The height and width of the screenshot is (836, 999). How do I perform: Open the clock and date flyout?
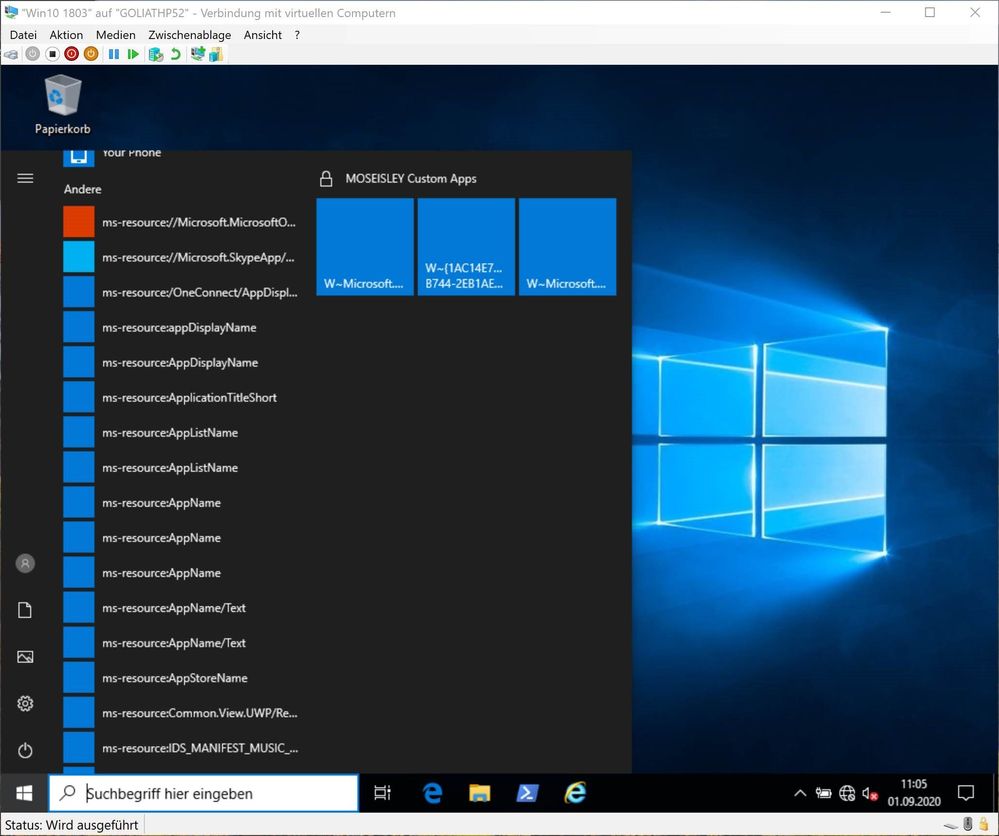pyautogui.click(x=913, y=793)
